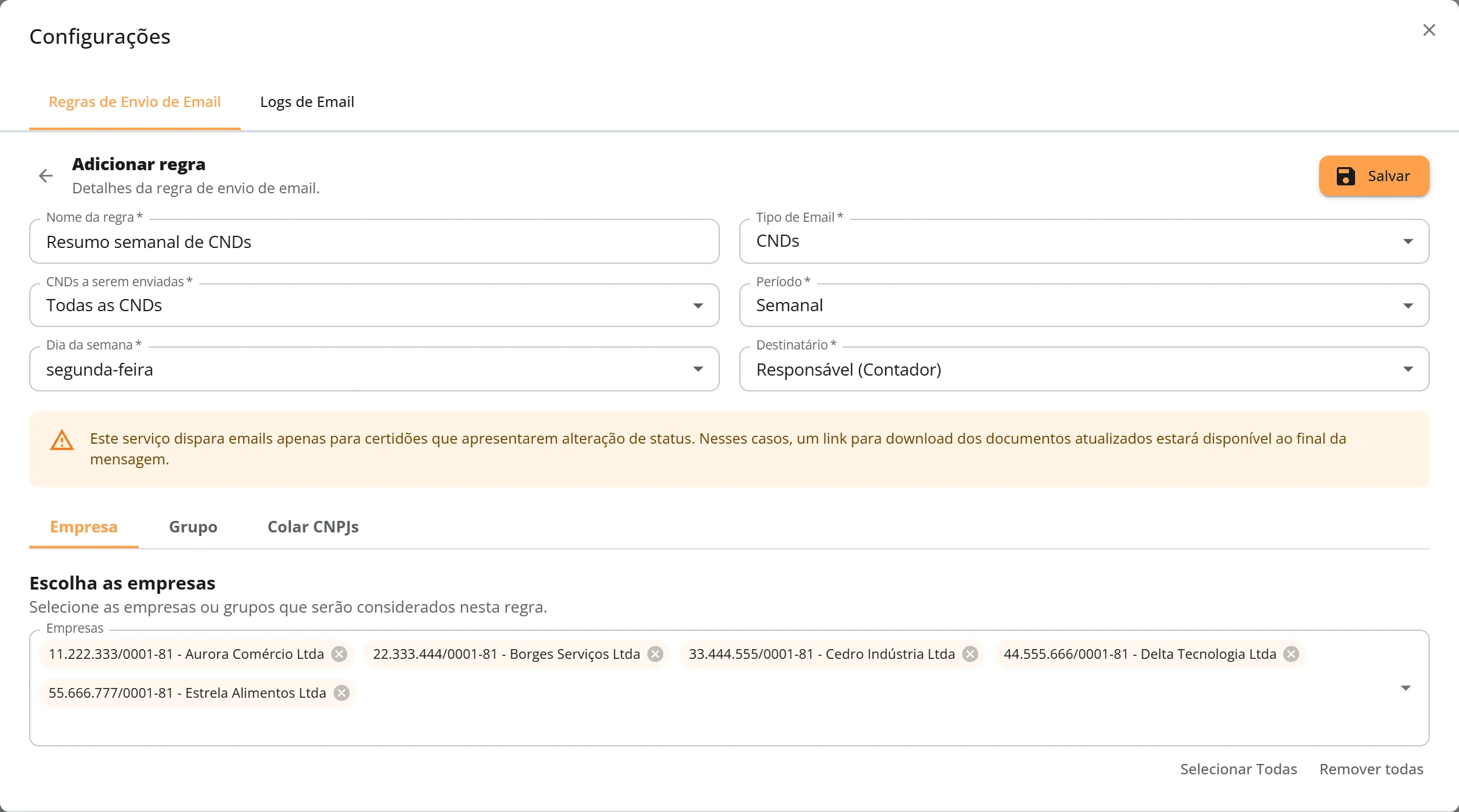Screen dimensions: 1459x812
Task: Remove the Delta Tecnologia Ltda chip
Action: 1291,654
